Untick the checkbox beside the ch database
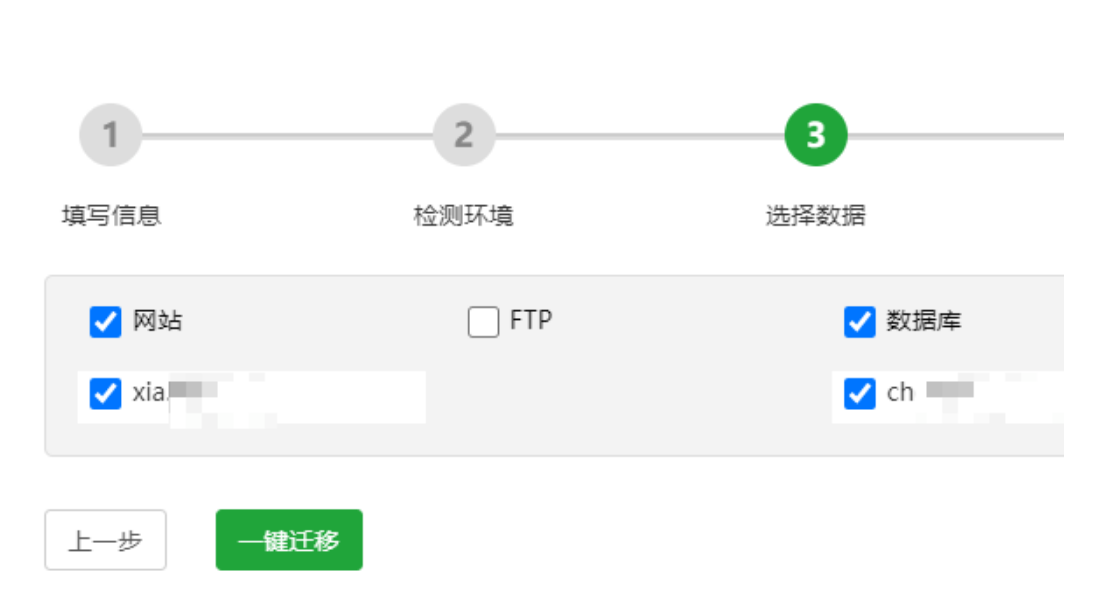This screenshot has width=1108, height=598. (859, 394)
